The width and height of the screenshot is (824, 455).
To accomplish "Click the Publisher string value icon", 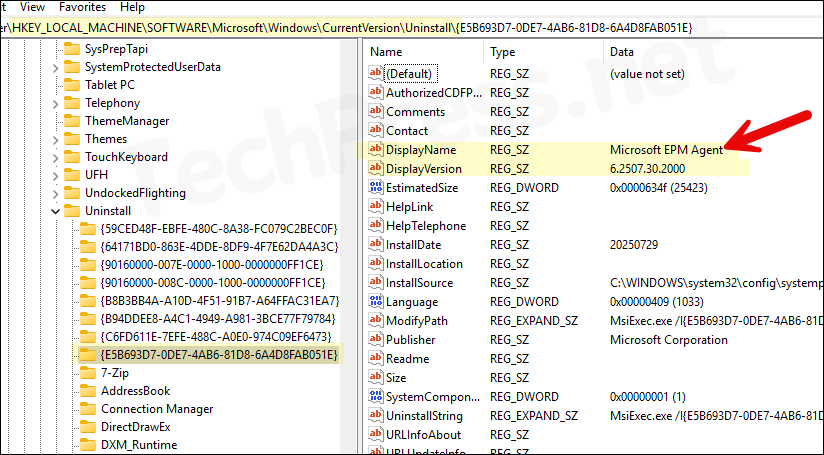I will tap(375, 339).
